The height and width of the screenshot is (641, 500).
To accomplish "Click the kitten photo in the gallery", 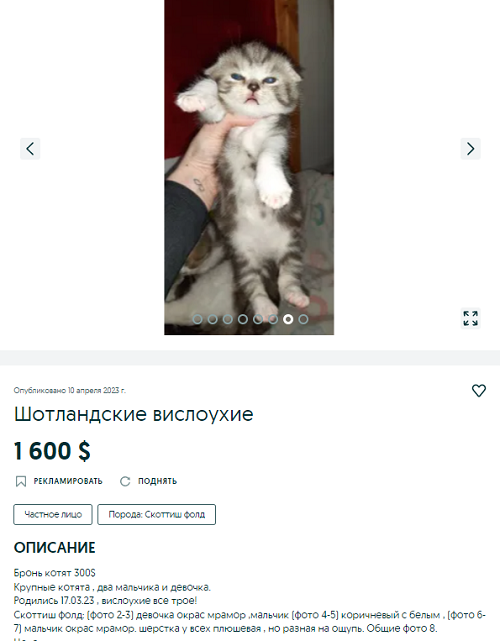I will click(249, 167).
